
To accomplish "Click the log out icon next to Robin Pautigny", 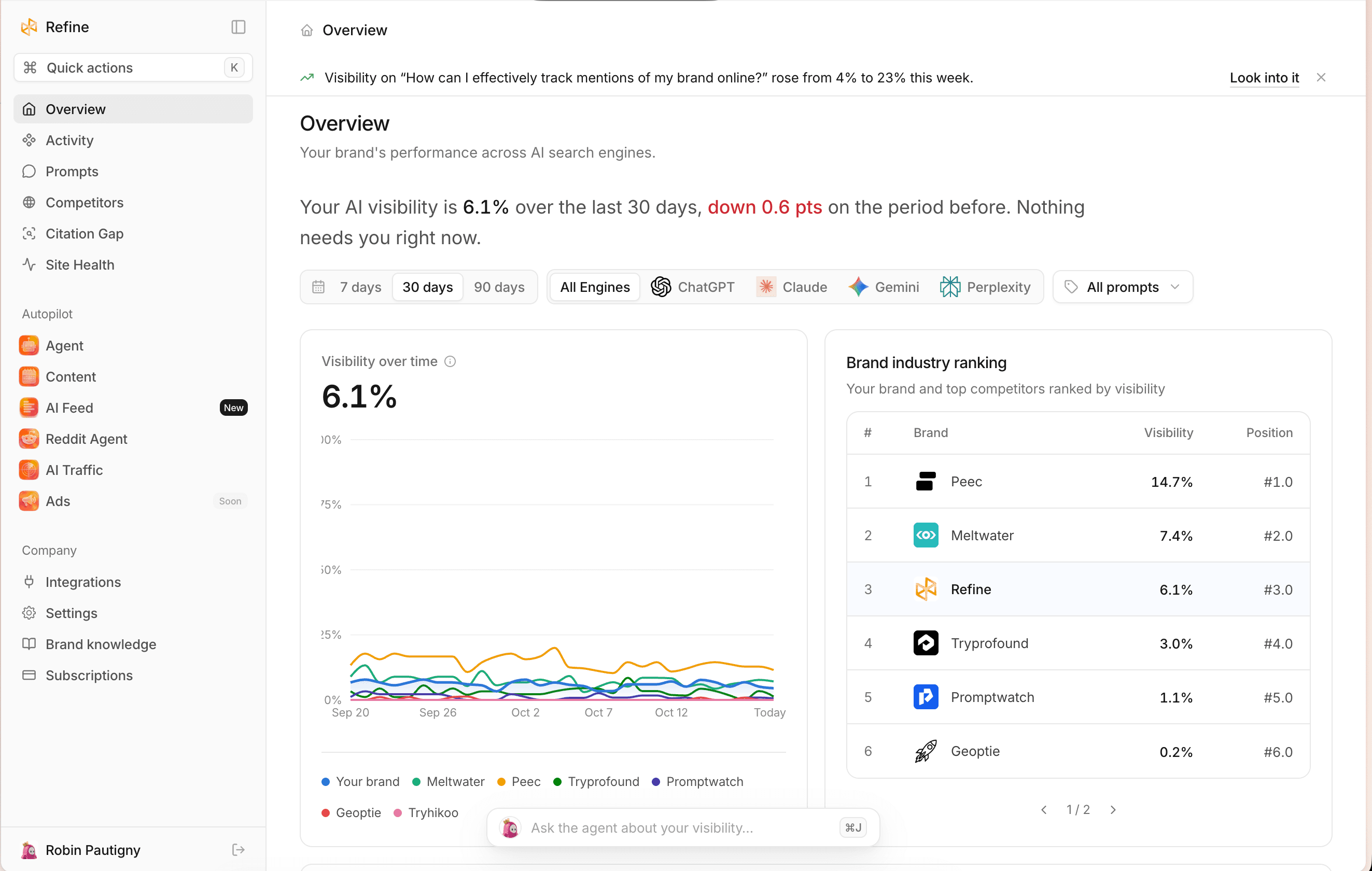I will (238, 849).
